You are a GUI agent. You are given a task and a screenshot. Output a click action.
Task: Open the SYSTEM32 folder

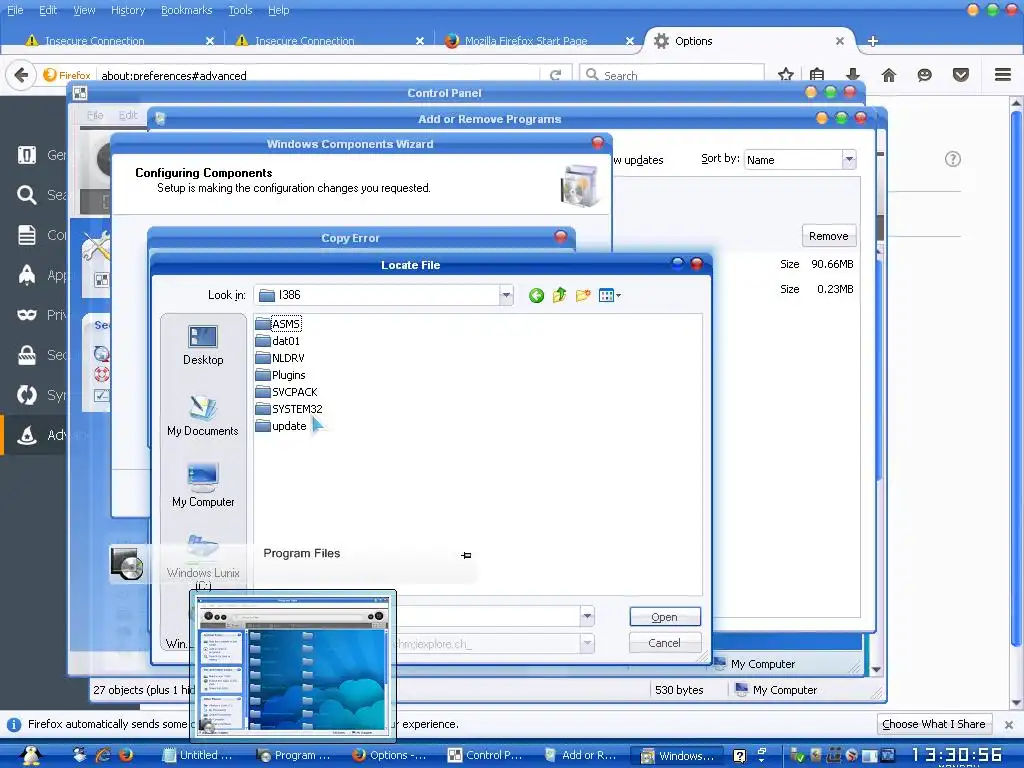coord(289,409)
